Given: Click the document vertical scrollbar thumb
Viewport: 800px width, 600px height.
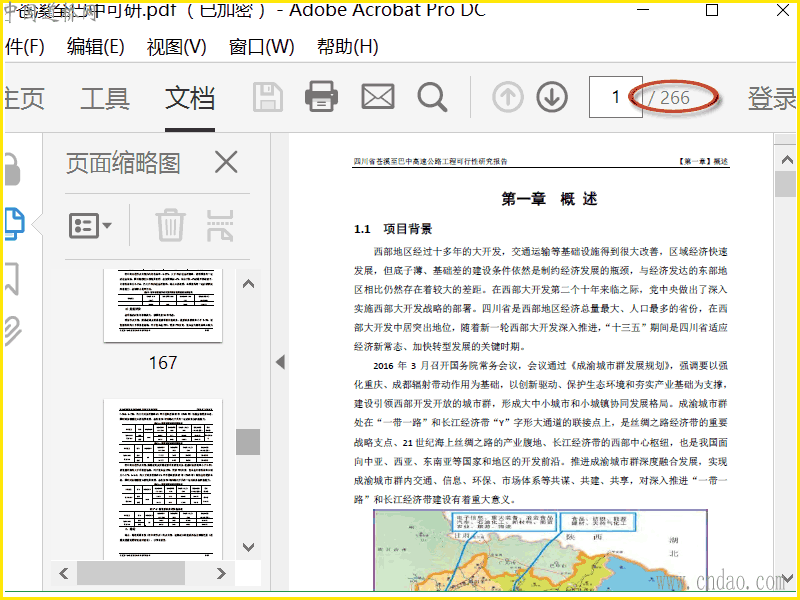Looking at the screenshot, I should pyautogui.click(x=785, y=184).
